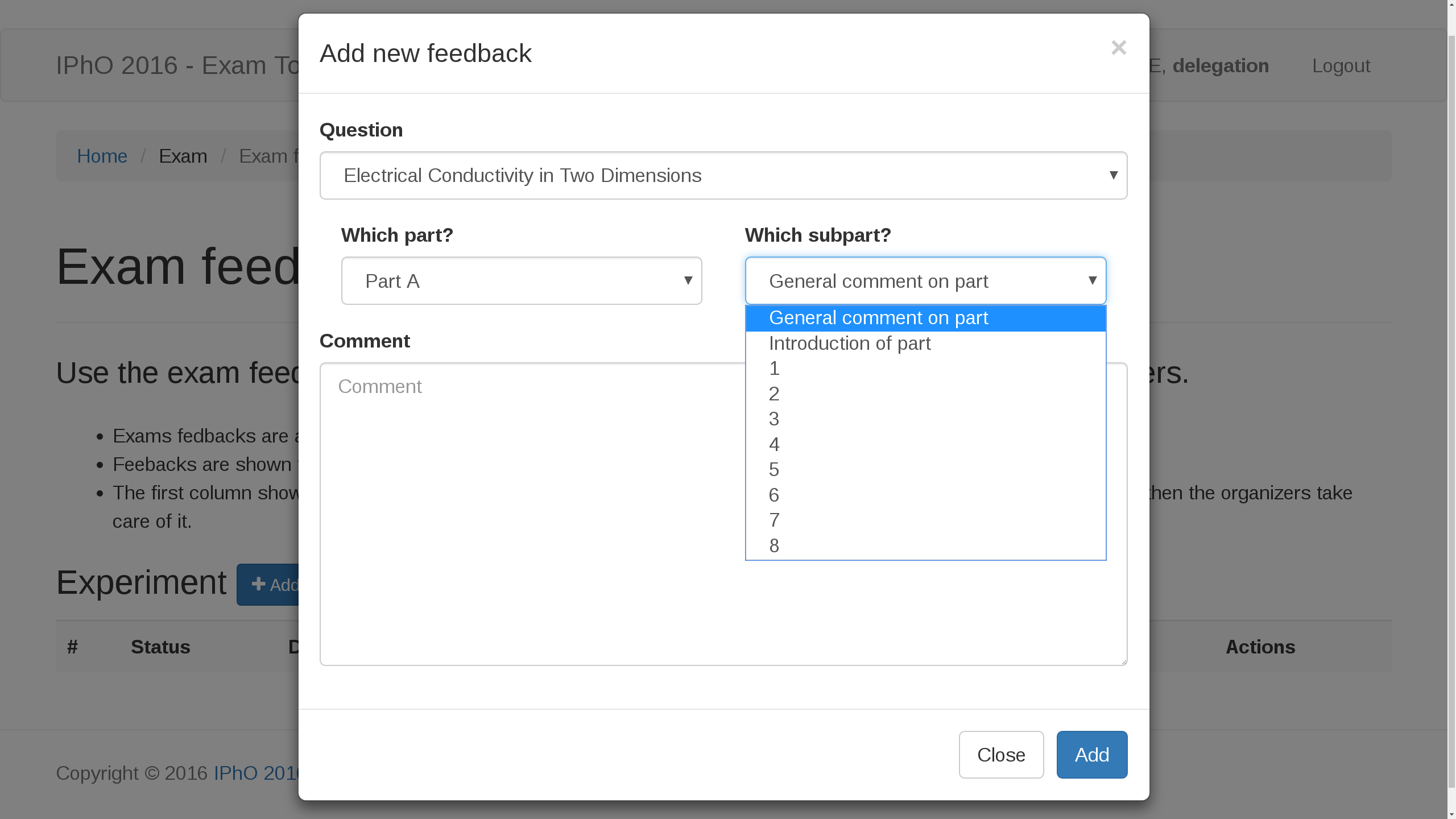Screen dimensions: 1456x819
Task: Close the Add new feedback dialog via X icon
Action: (x=1118, y=48)
